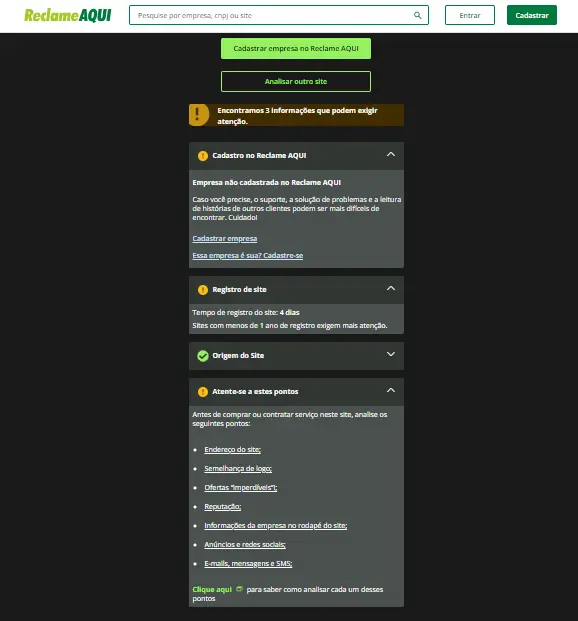Click warning icon beside Atente-se a estes pontos
Screen dimensions: 578x621
click(203, 392)
